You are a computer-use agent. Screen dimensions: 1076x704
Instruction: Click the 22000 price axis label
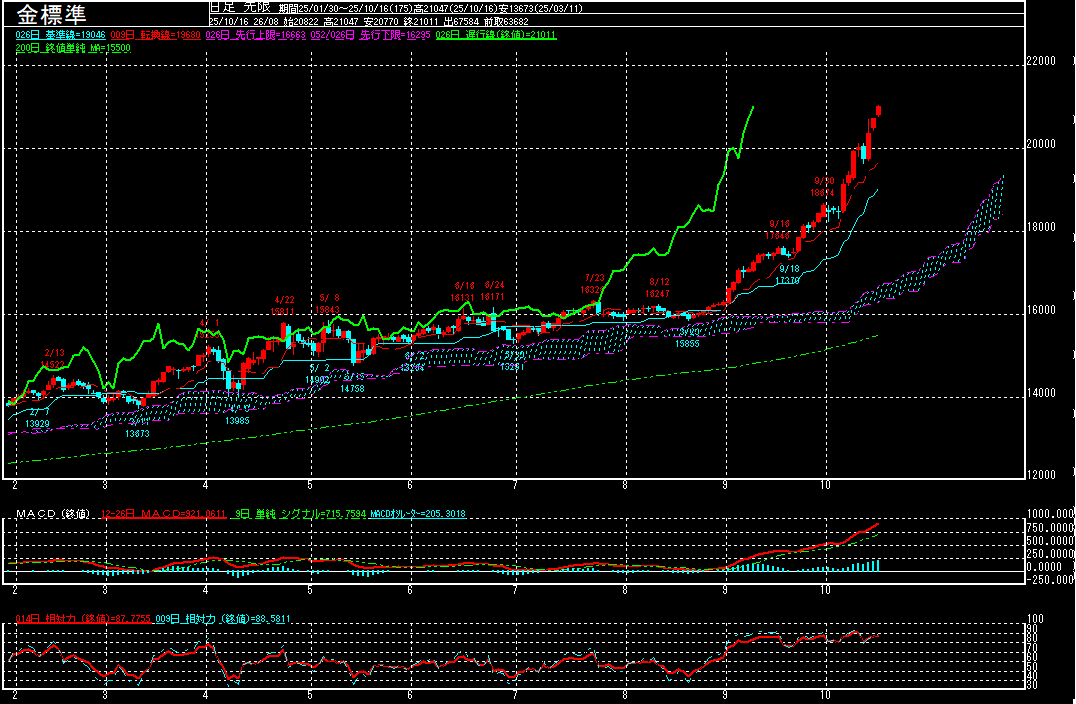[1042, 61]
